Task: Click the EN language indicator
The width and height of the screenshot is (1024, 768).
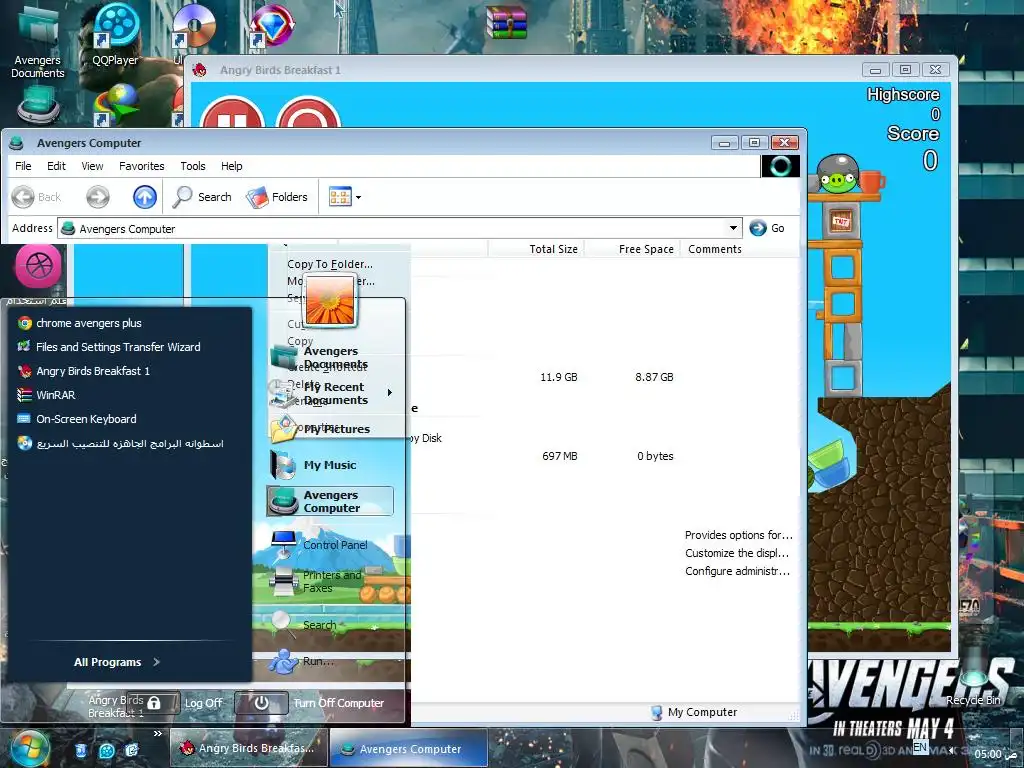Action: click(x=920, y=747)
